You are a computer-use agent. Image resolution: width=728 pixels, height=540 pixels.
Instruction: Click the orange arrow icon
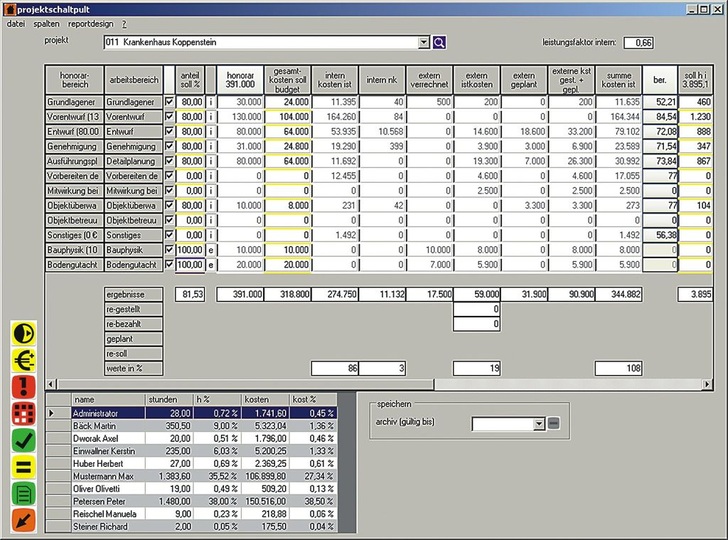[x=22, y=519]
